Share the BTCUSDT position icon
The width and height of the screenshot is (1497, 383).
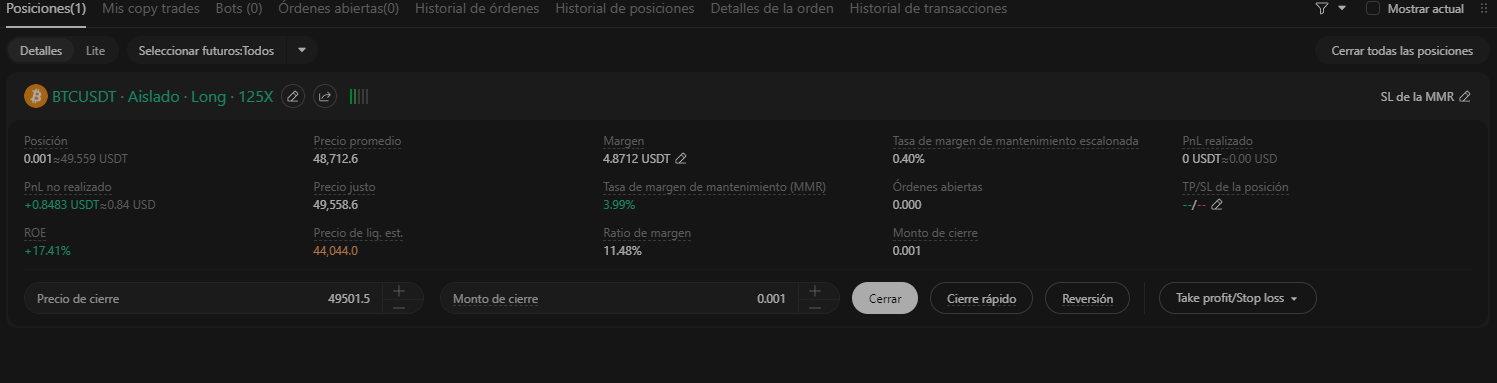click(x=325, y=96)
